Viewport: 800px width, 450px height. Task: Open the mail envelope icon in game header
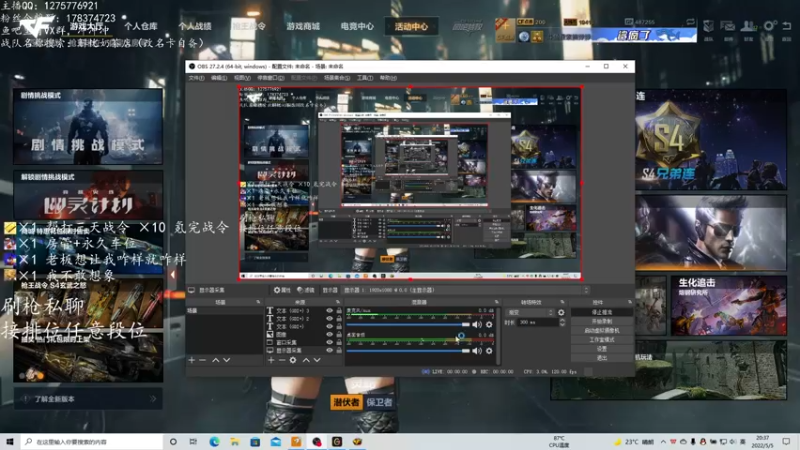pyautogui.click(x=728, y=26)
